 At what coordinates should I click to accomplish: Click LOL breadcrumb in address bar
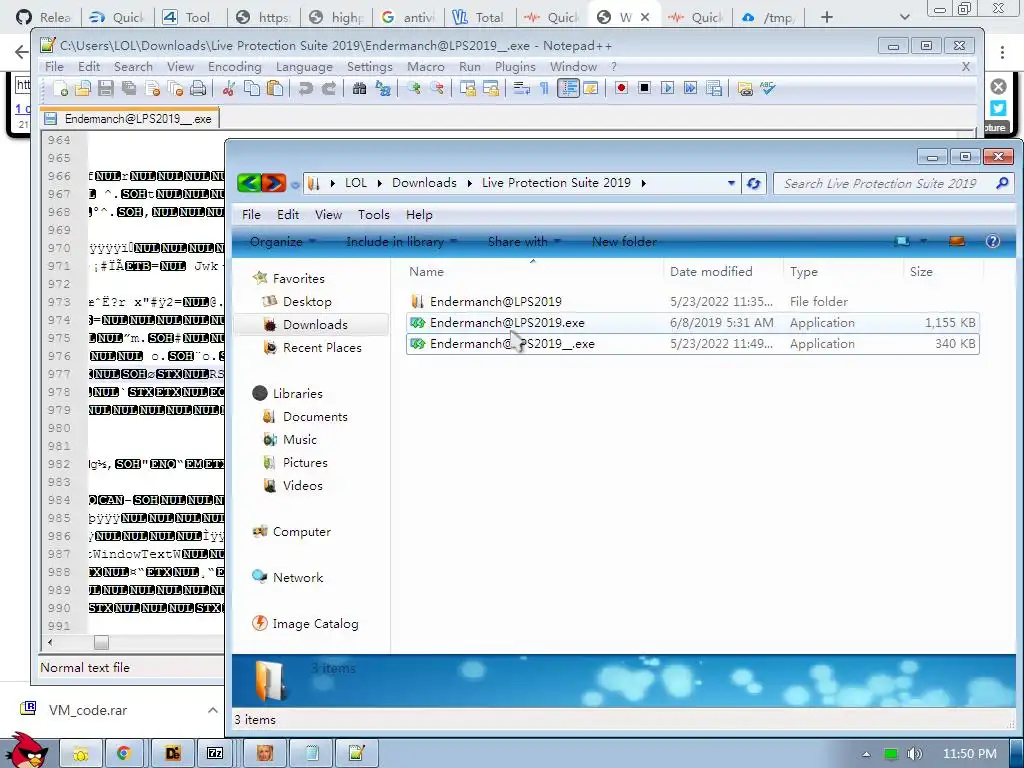tap(356, 183)
